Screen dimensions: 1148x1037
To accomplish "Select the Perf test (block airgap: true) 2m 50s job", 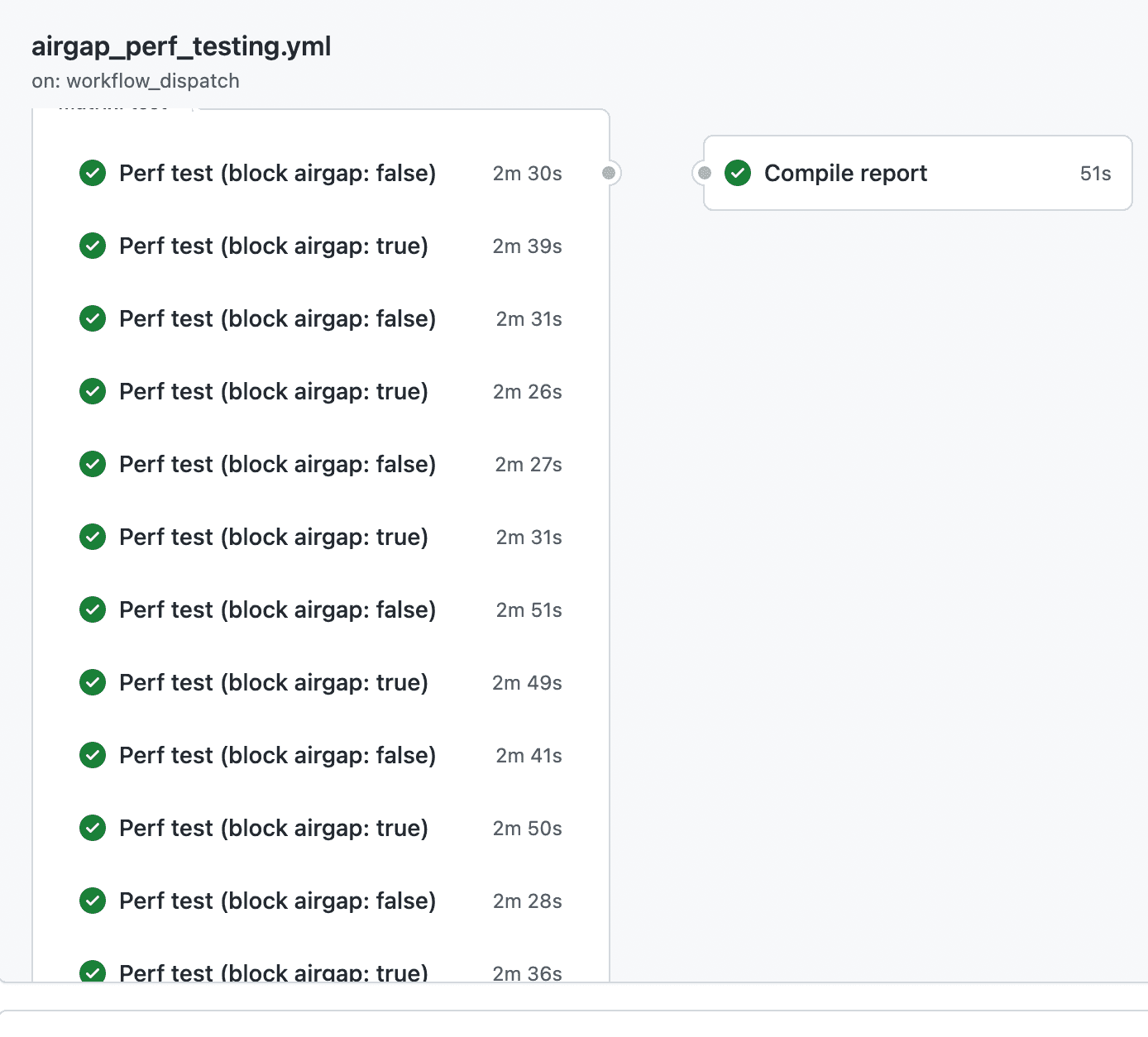I will coord(274,828).
